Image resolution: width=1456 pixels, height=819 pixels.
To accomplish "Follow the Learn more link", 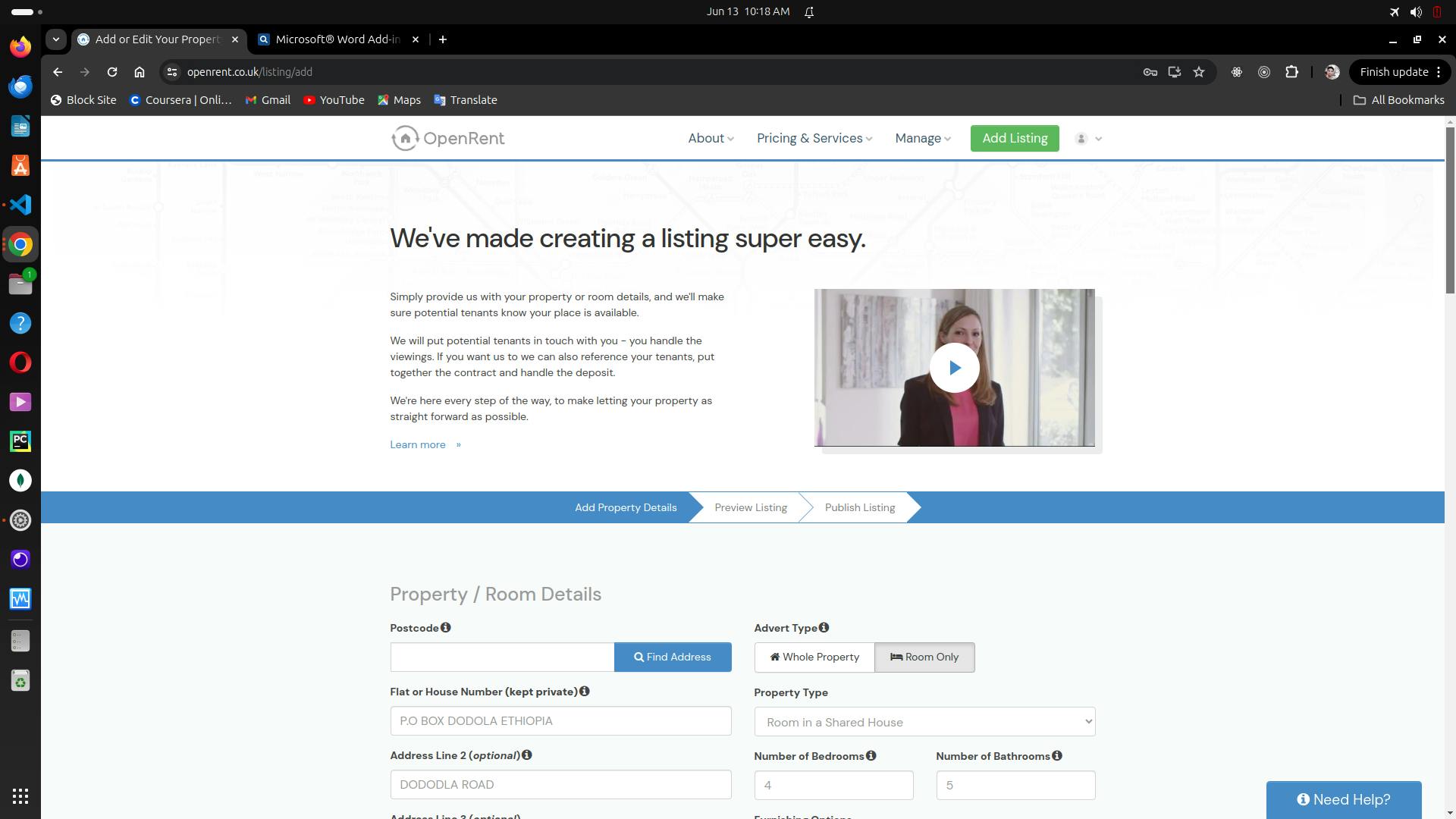I will click(x=418, y=445).
